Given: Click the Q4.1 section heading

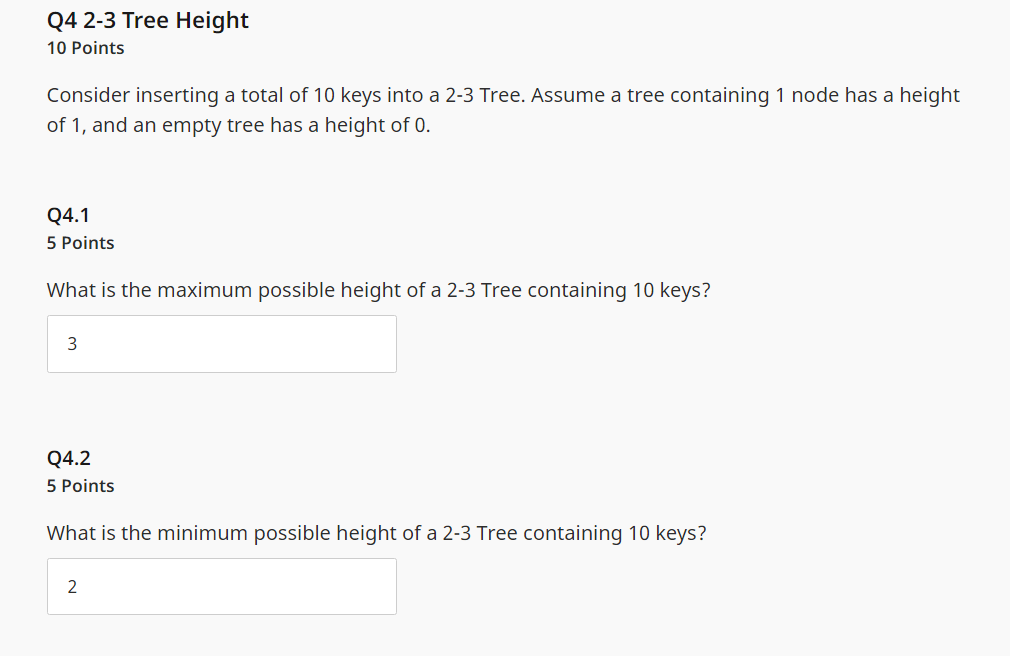Looking at the screenshot, I should click(x=67, y=214).
